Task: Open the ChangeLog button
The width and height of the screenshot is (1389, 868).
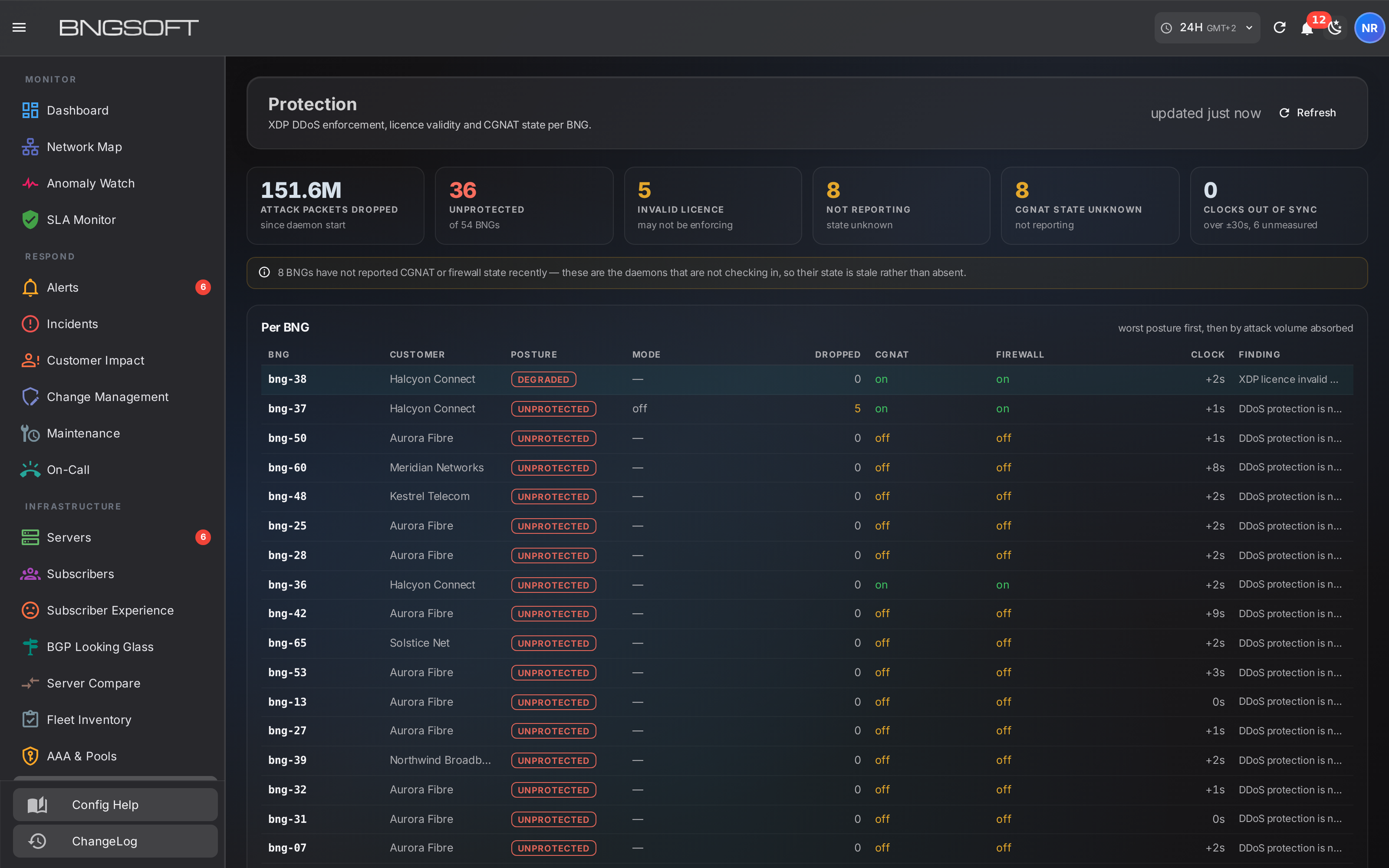Action: [x=115, y=841]
